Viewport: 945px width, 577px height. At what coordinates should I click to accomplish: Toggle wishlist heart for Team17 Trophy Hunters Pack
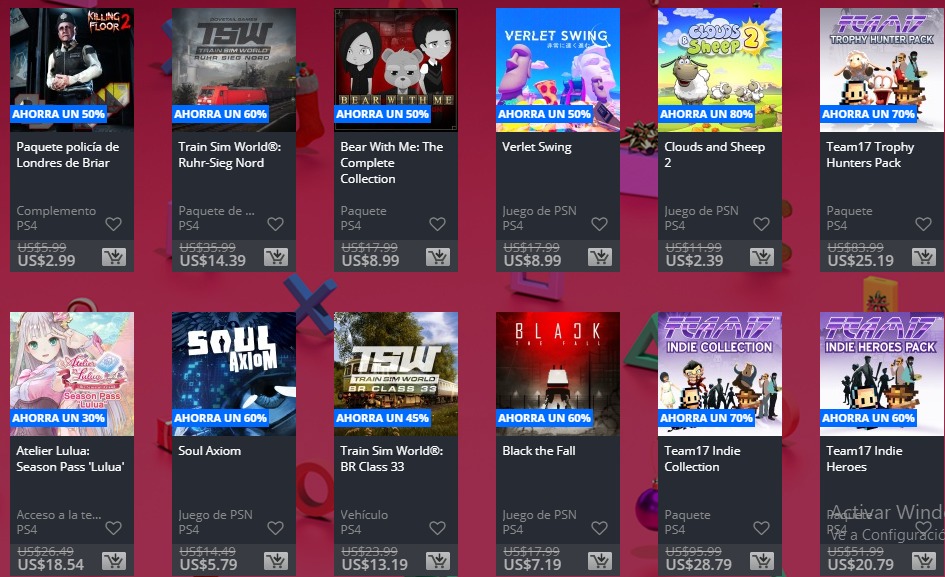(x=923, y=224)
